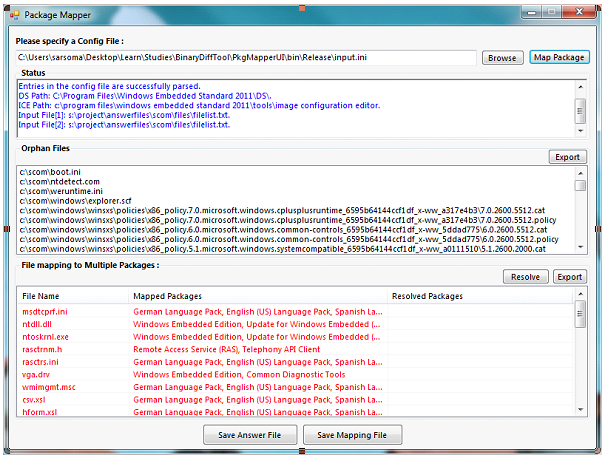Click the ICE Path status line
Screen dimensions: 604x457
(199, 106)
